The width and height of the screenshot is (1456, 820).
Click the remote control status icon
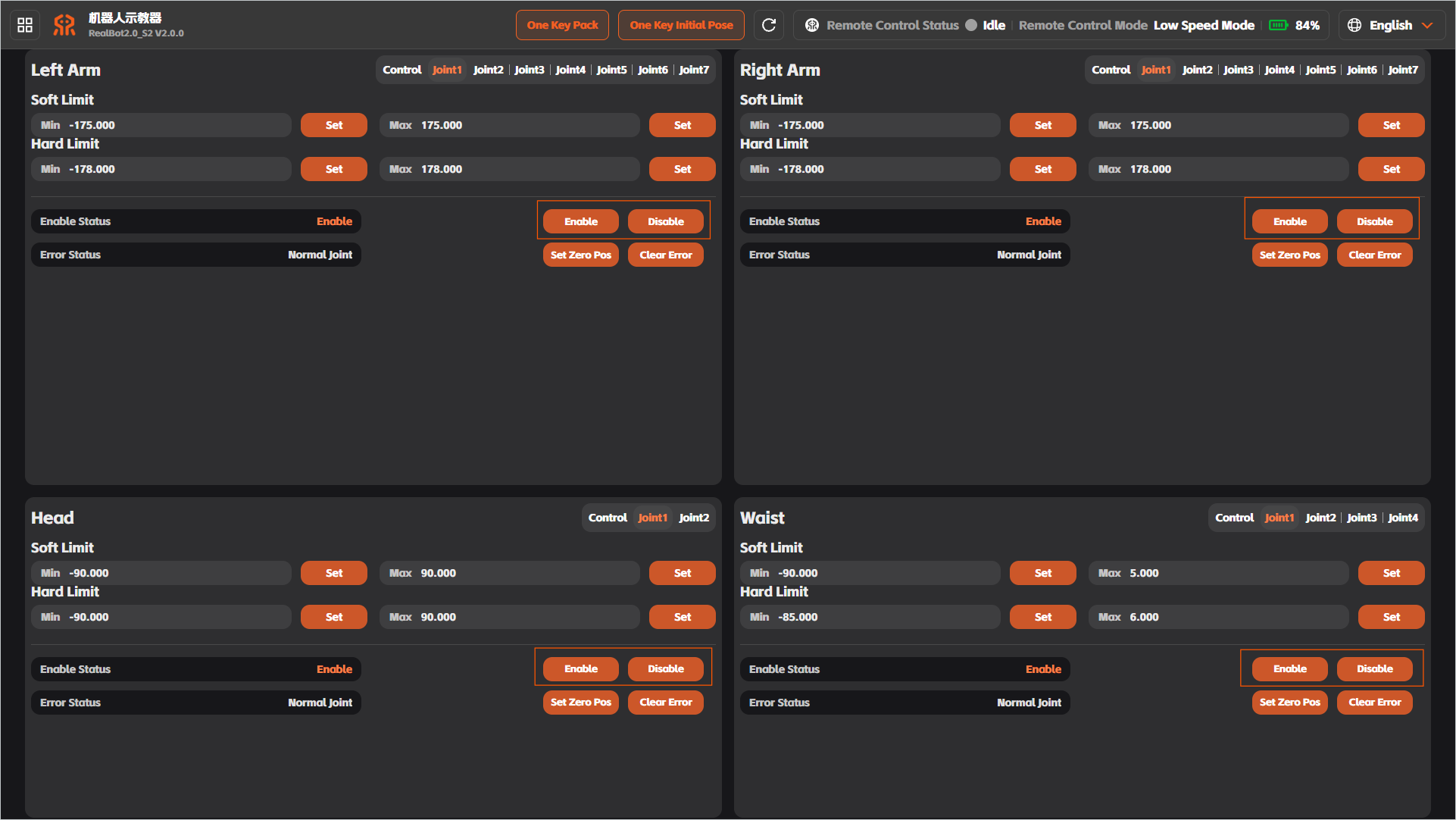[812, 25]
